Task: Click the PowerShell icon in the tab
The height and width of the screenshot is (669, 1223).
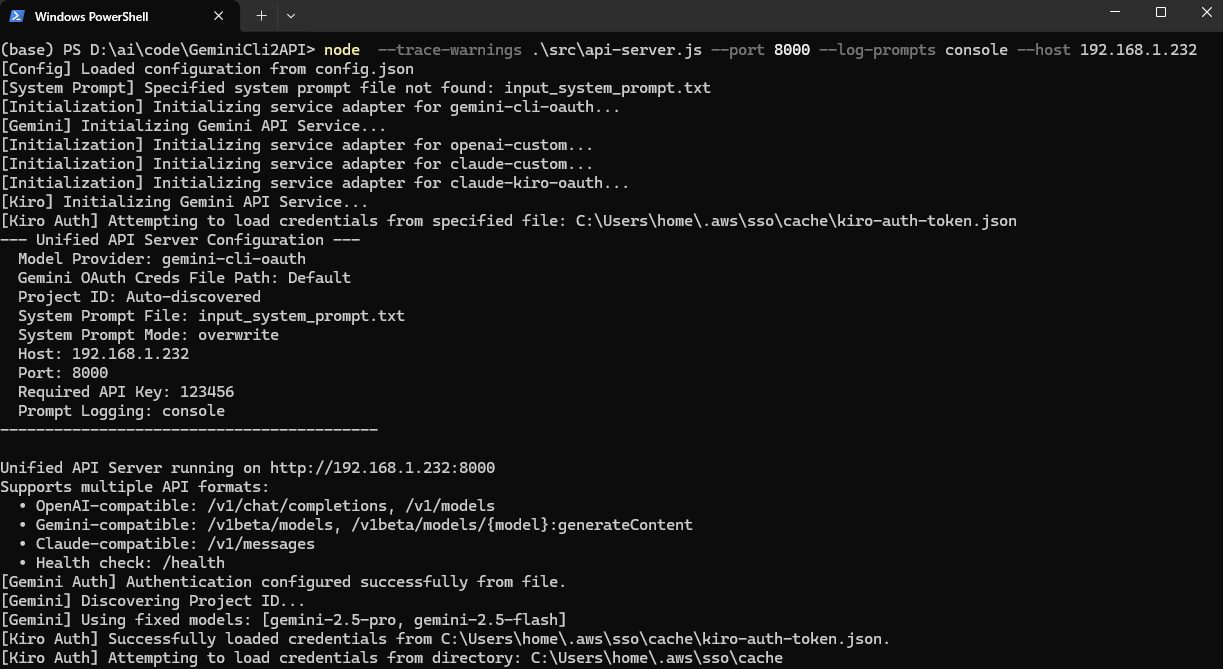Action: 18,17
